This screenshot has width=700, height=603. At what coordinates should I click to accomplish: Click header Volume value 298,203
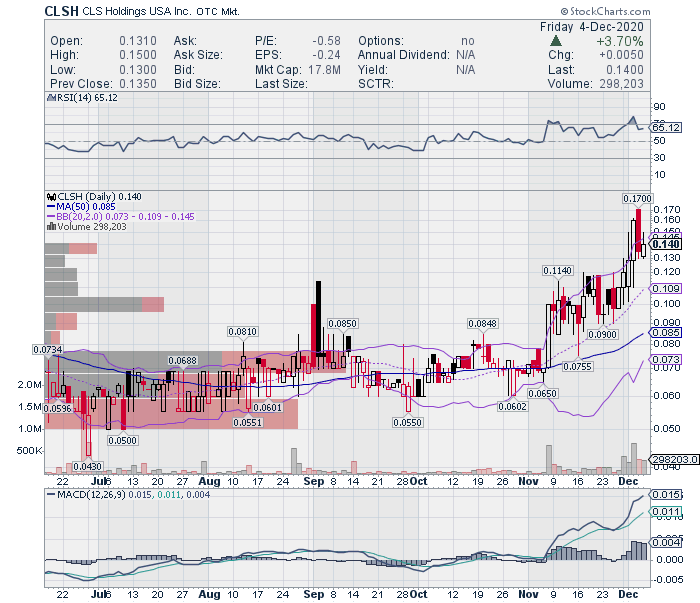[621, 84]
